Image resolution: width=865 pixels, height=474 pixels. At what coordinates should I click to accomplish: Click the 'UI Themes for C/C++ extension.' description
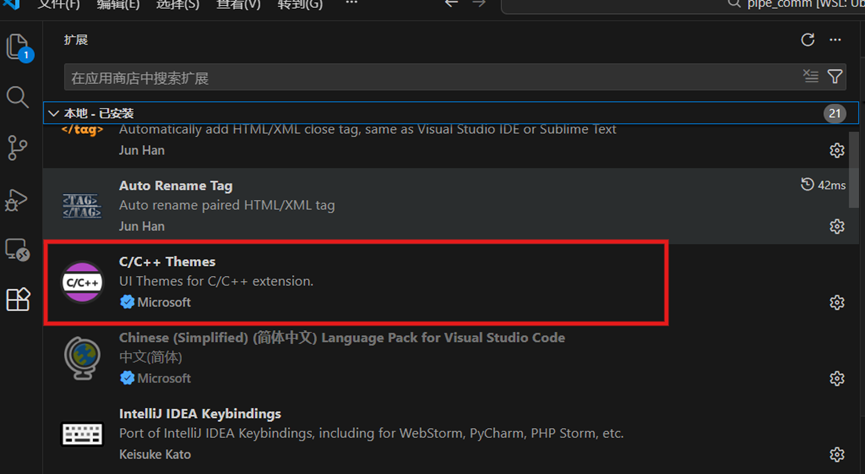pos(216,281)
